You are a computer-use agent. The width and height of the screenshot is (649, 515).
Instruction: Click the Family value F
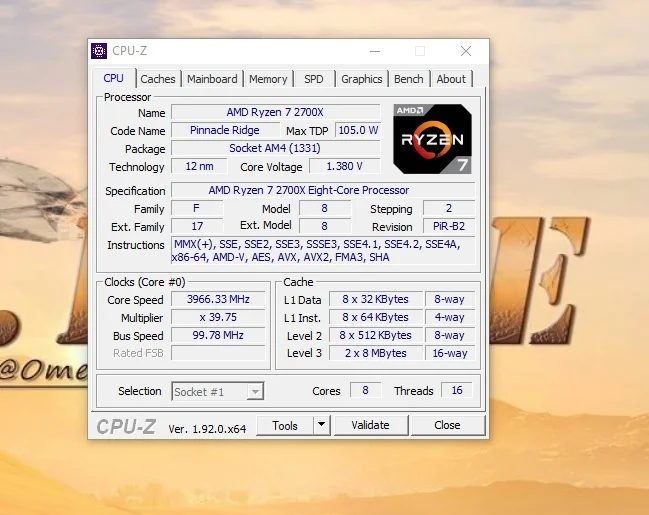point(197,208)
